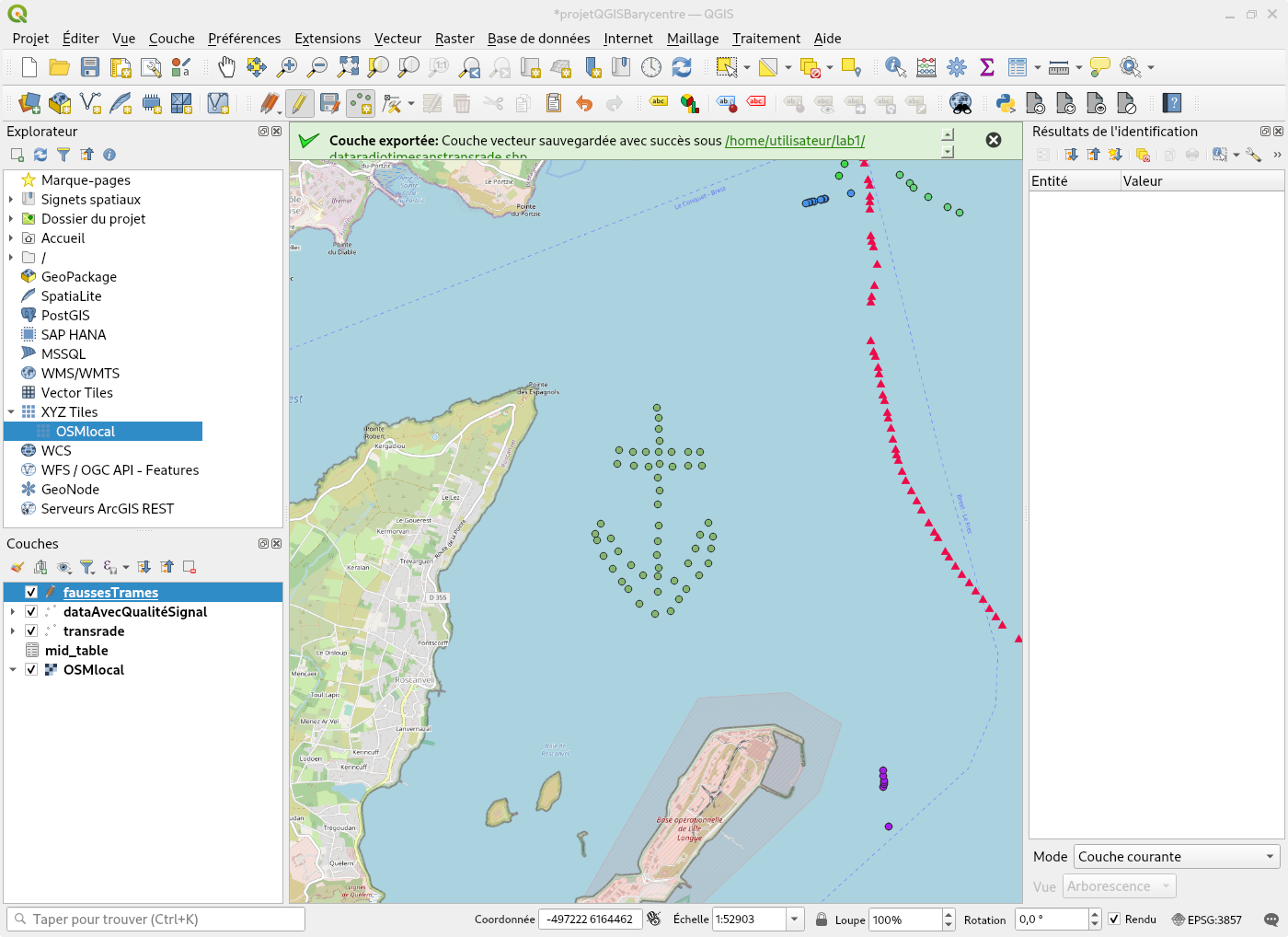Viewport: 1288px width, 937px height.
Task: Click the Zoom In magnifier tool
Action: pyautogui.click(x=287, y=67)
